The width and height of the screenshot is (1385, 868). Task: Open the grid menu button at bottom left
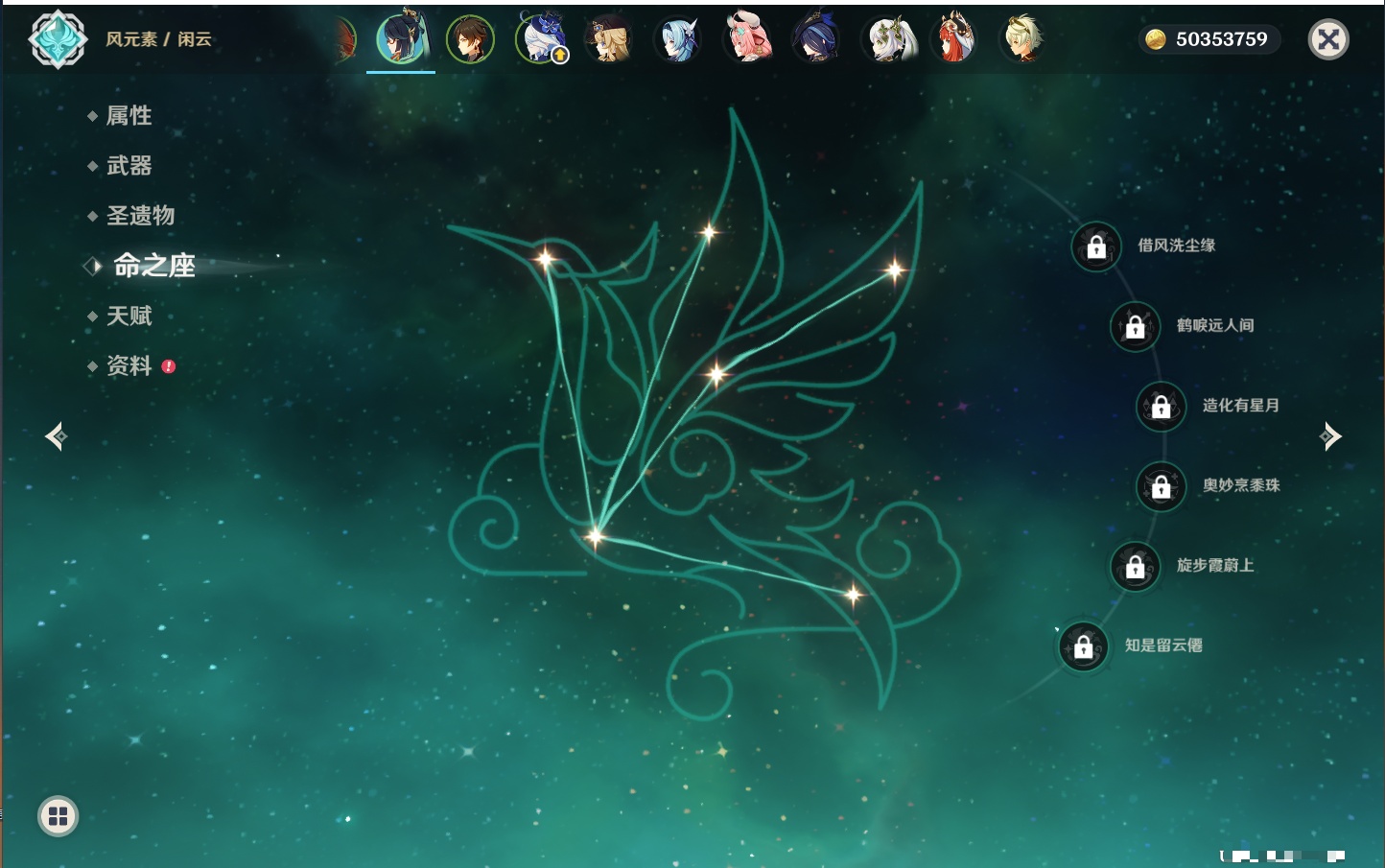(x=58, y=816)
